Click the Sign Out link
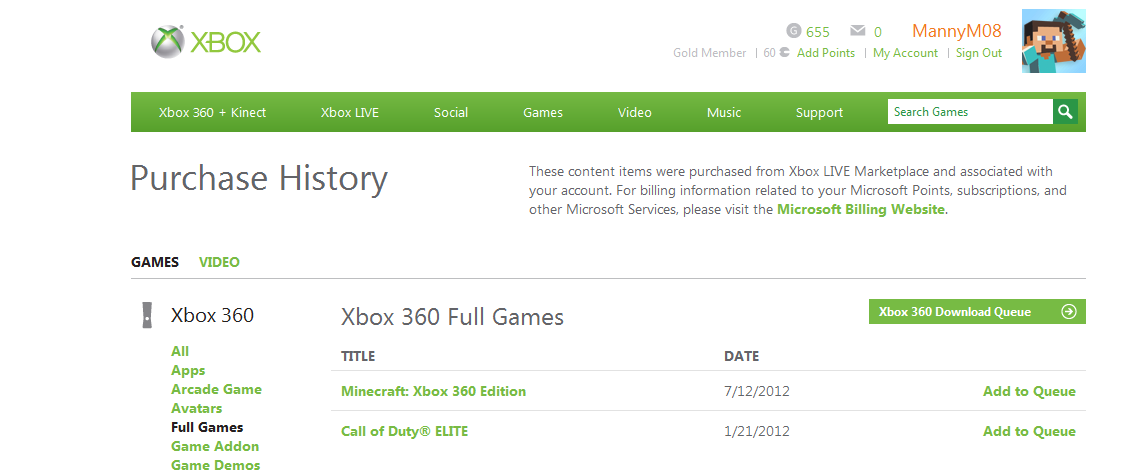1130x476 pixels. click(978, 54)
